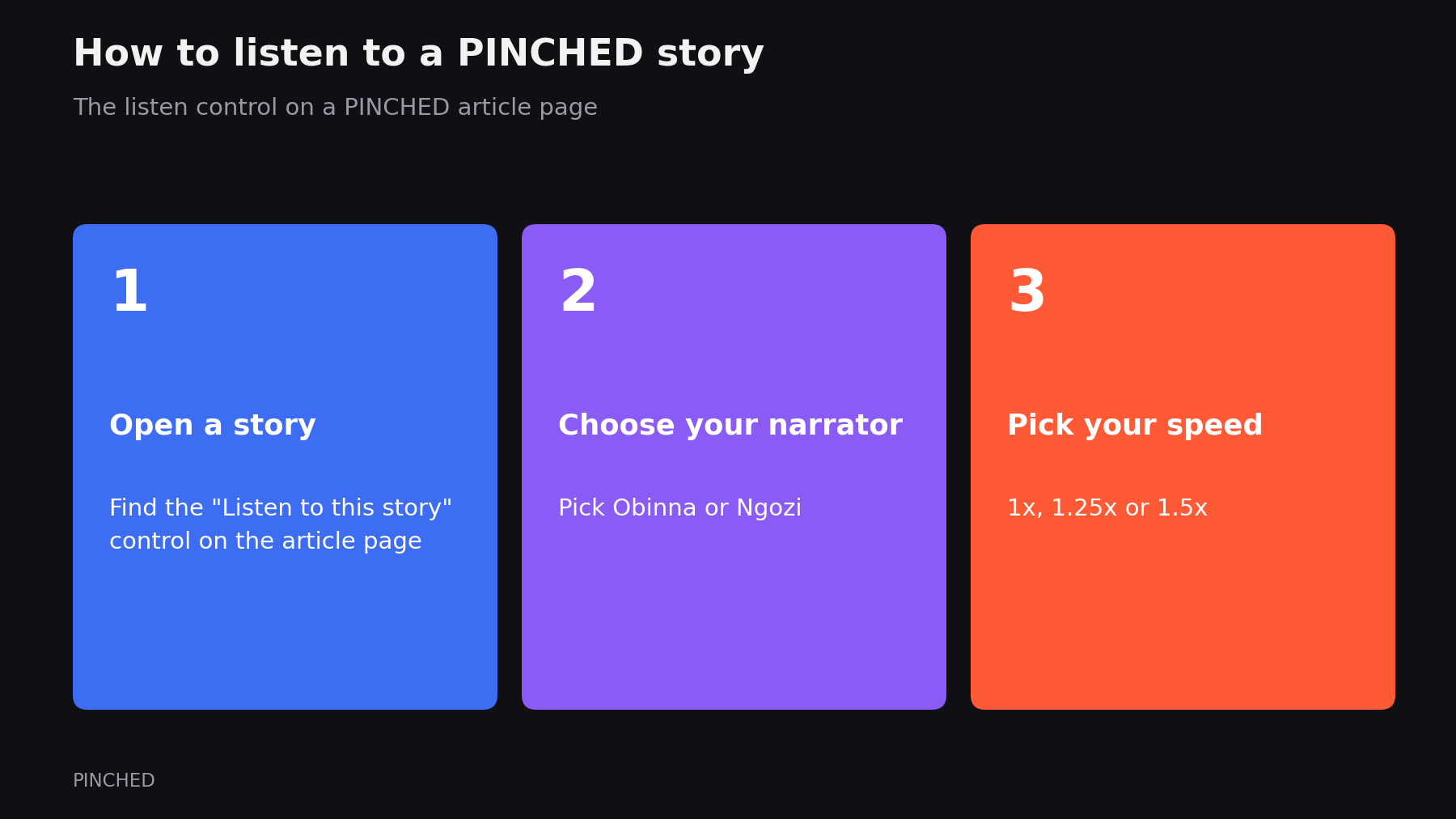Image resolution: width=1456 pixels, height=819 pixels.
Task: Click the PINCHED footer label
Action: [114, 781]
